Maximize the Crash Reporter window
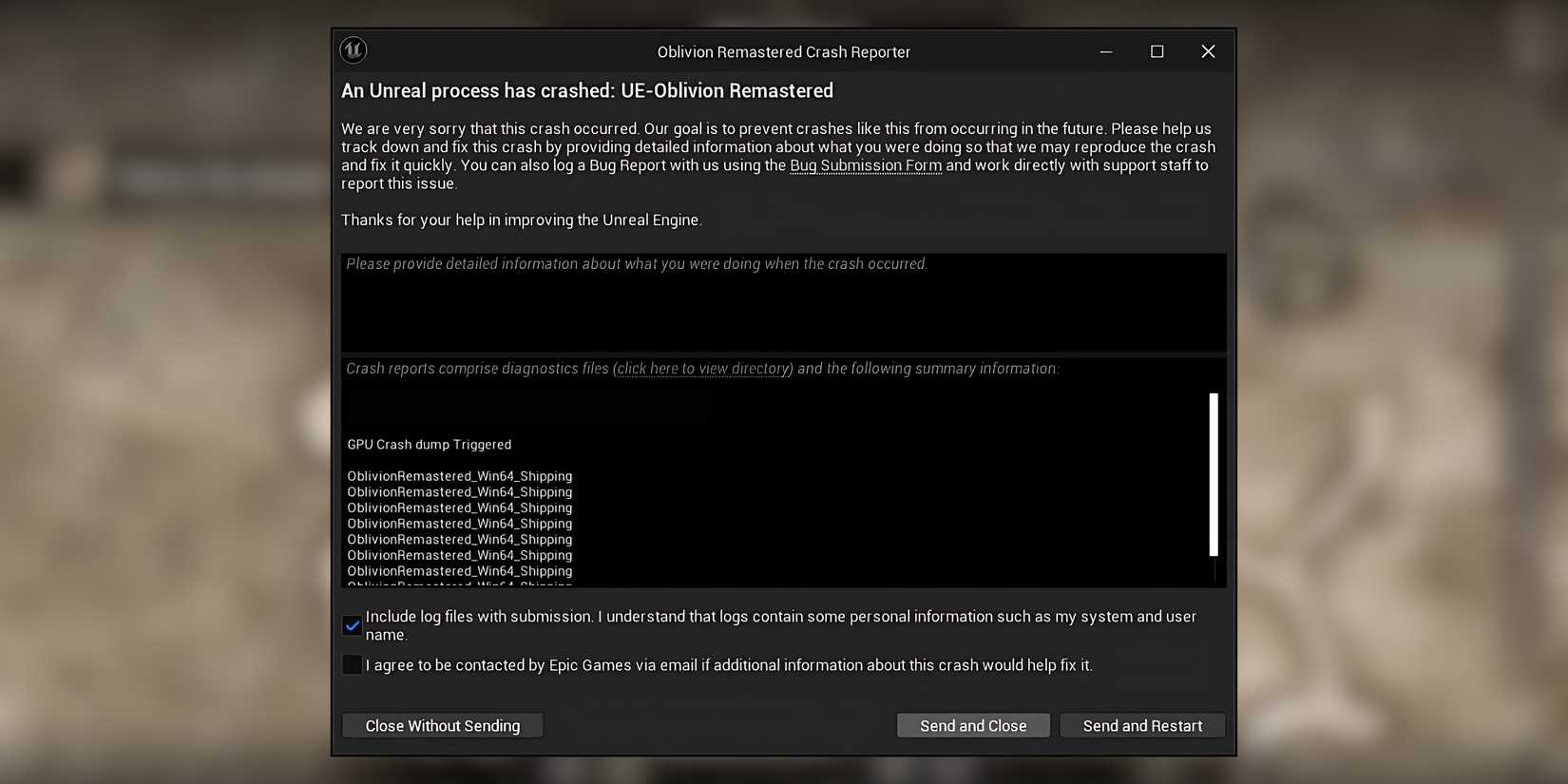This screenshot has height=784, width=1568. (x=1157, y=51)
